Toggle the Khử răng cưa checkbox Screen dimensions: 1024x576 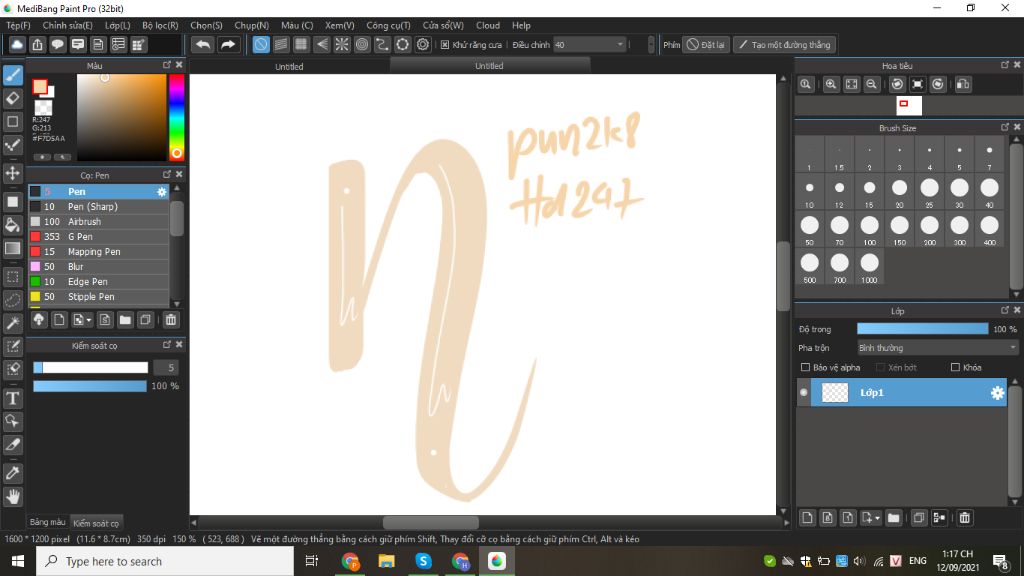pos(445,45)
